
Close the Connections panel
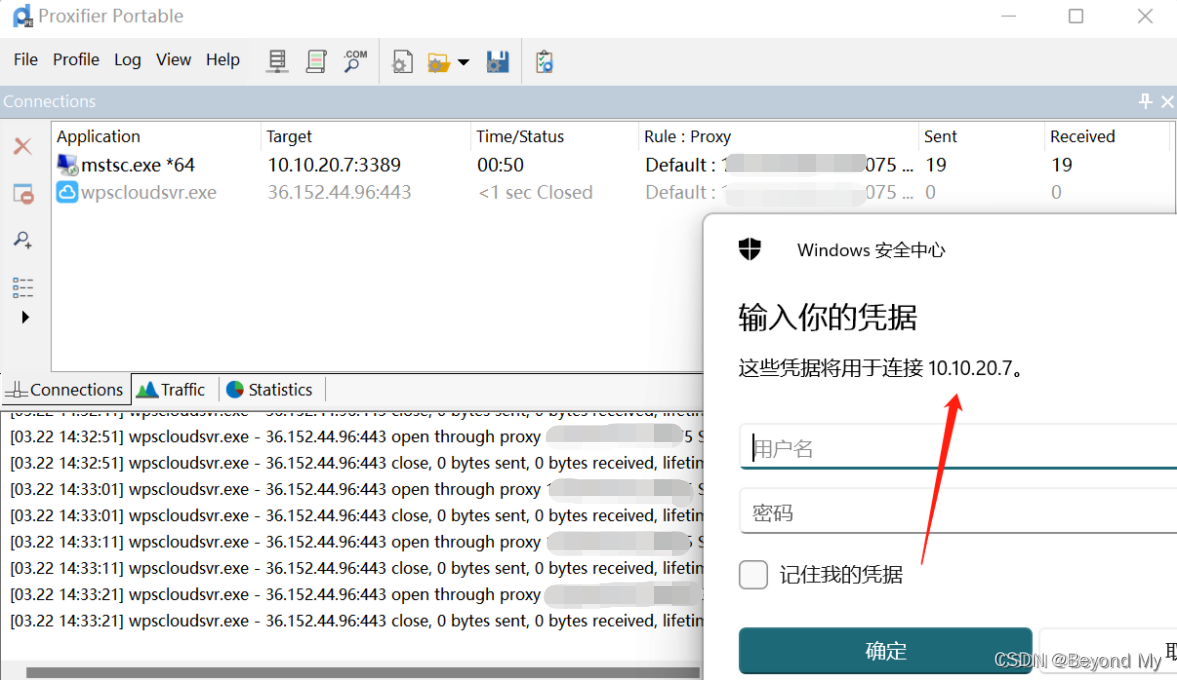pyautogui.click(x=1167, y=101)
